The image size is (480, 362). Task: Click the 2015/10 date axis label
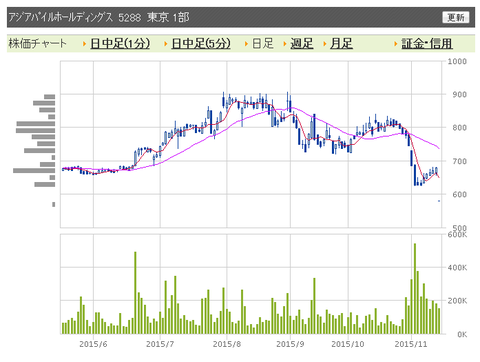point(348,344)
